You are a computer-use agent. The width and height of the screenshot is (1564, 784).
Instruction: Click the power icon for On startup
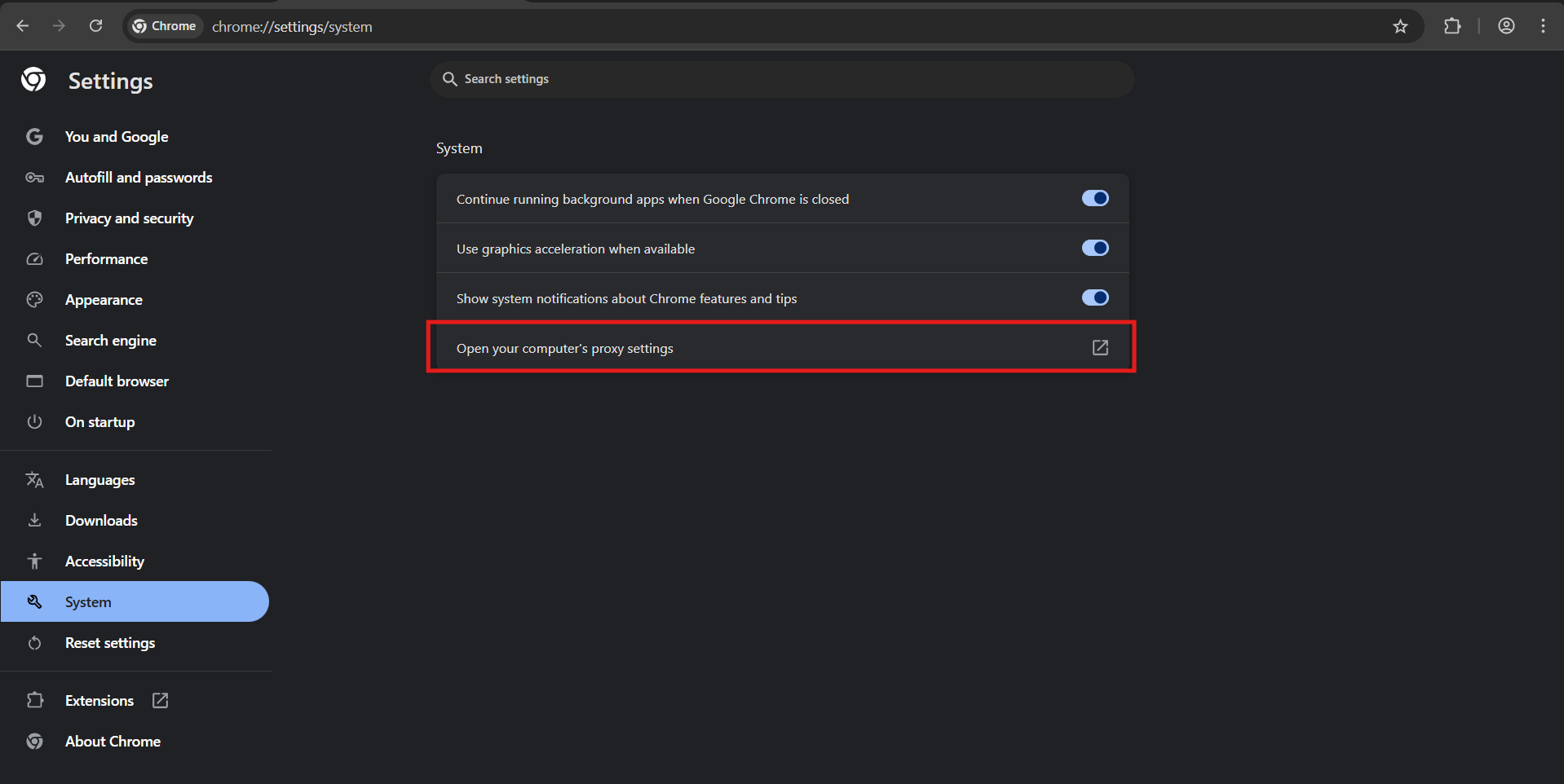34,422
